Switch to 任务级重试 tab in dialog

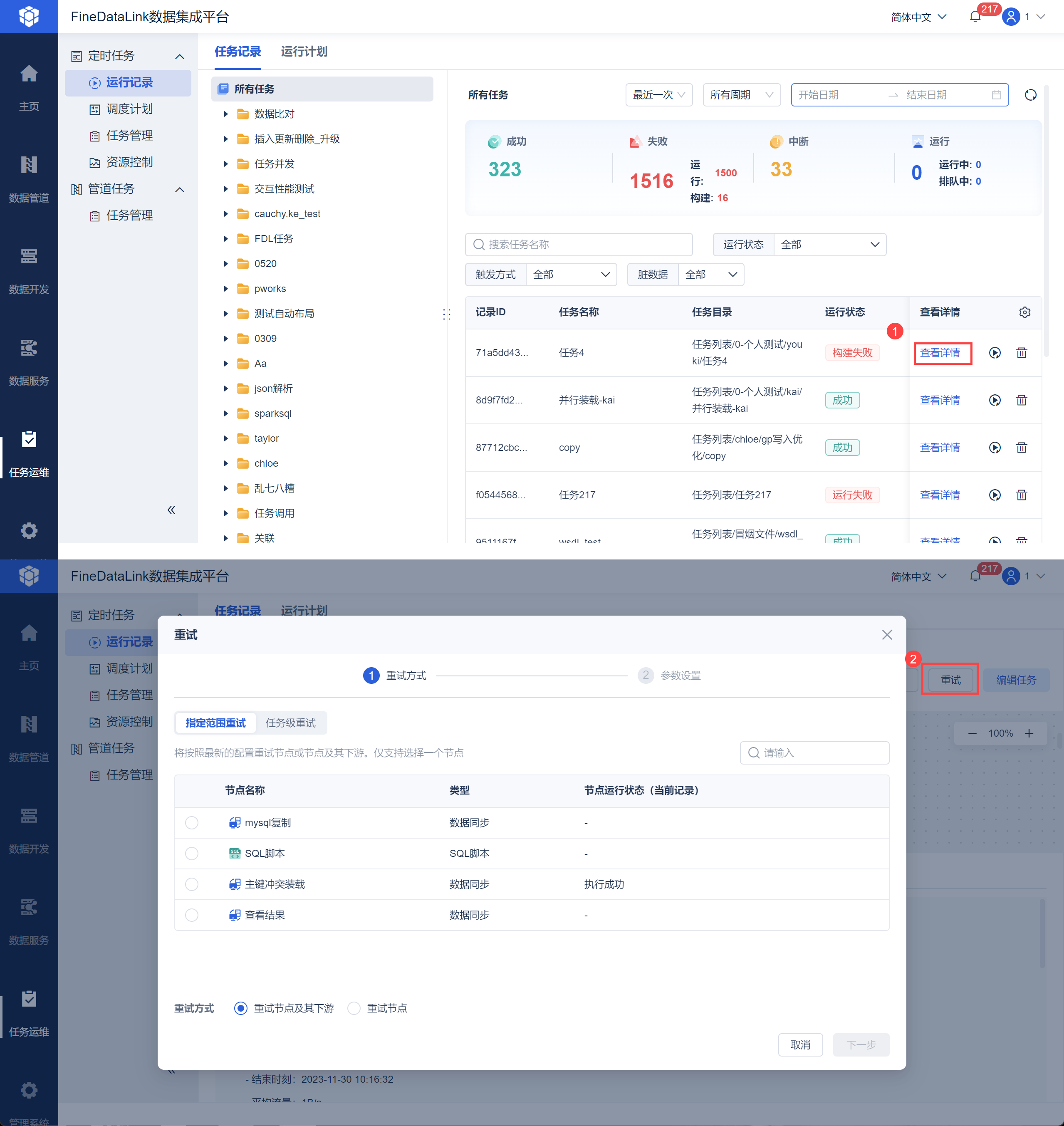290,723
